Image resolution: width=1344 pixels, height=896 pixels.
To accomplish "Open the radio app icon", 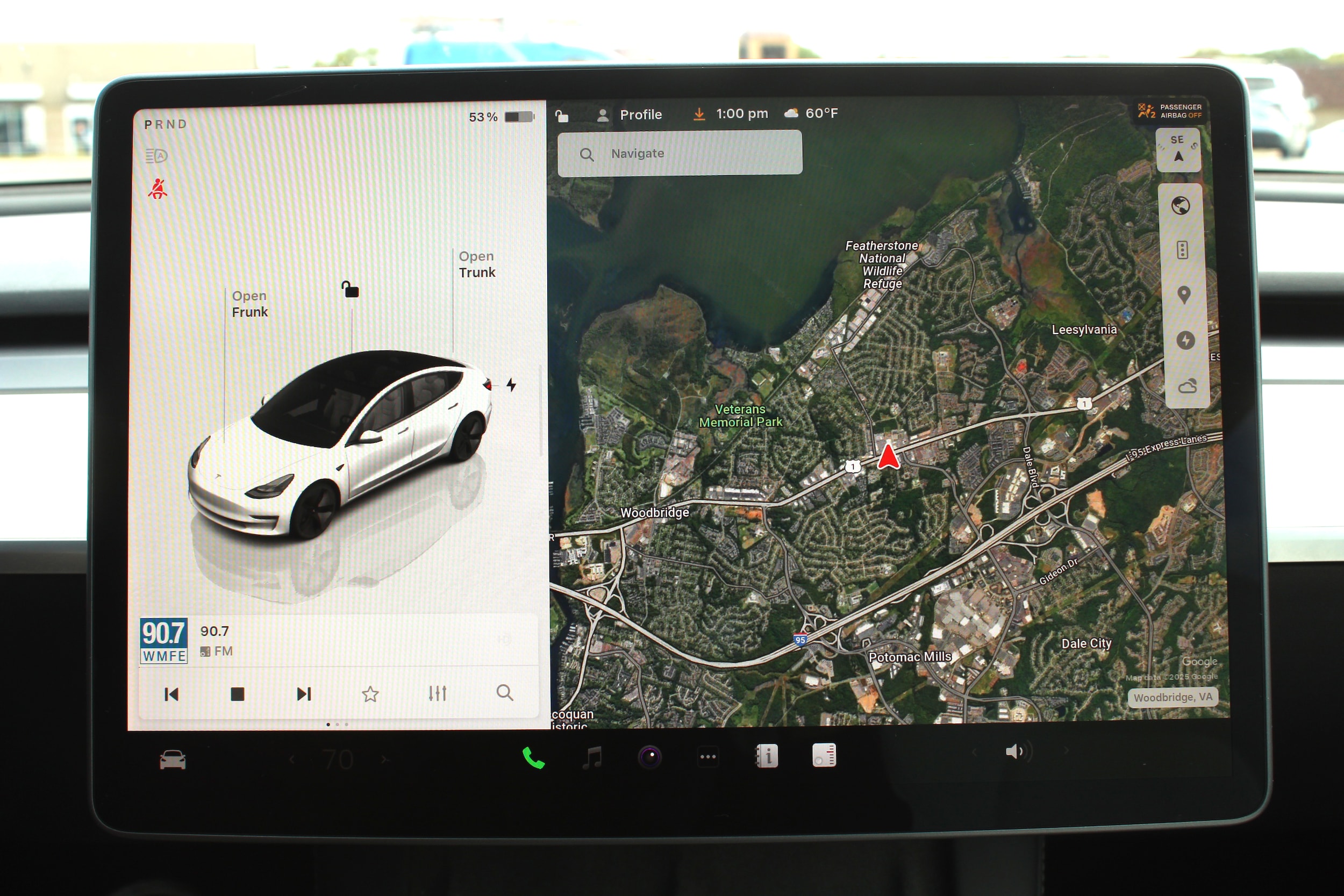I will tap(824, 755).
